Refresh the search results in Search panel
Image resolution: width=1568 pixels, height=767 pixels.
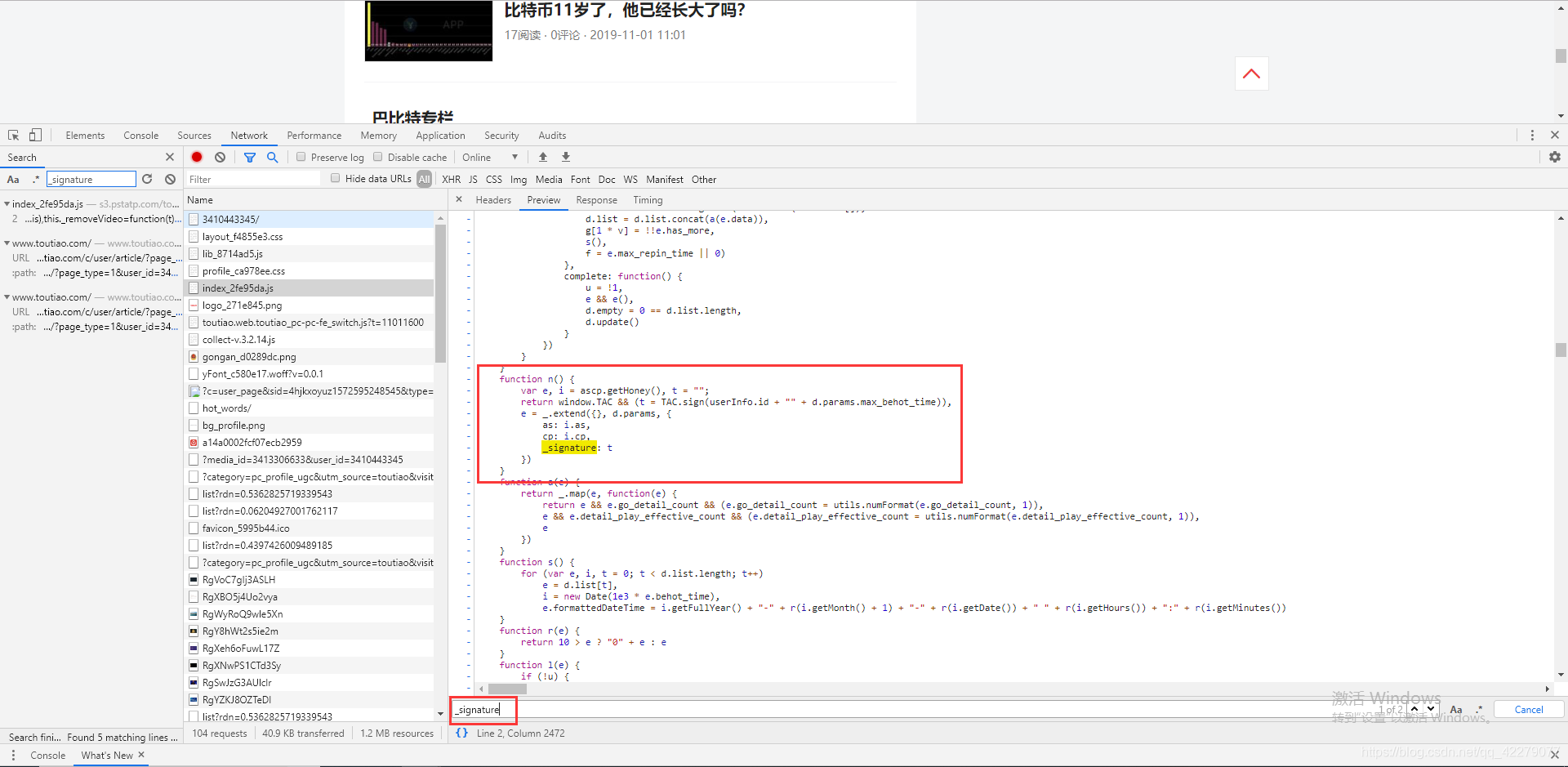click(x=147, y=179)
